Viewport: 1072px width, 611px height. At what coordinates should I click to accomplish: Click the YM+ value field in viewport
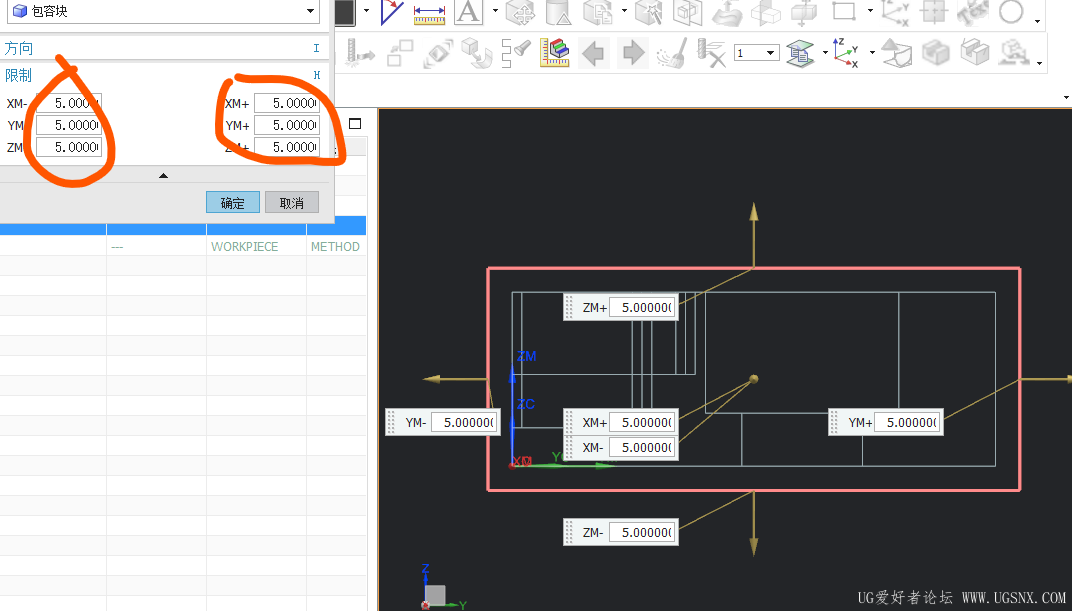tap(908, 423)
